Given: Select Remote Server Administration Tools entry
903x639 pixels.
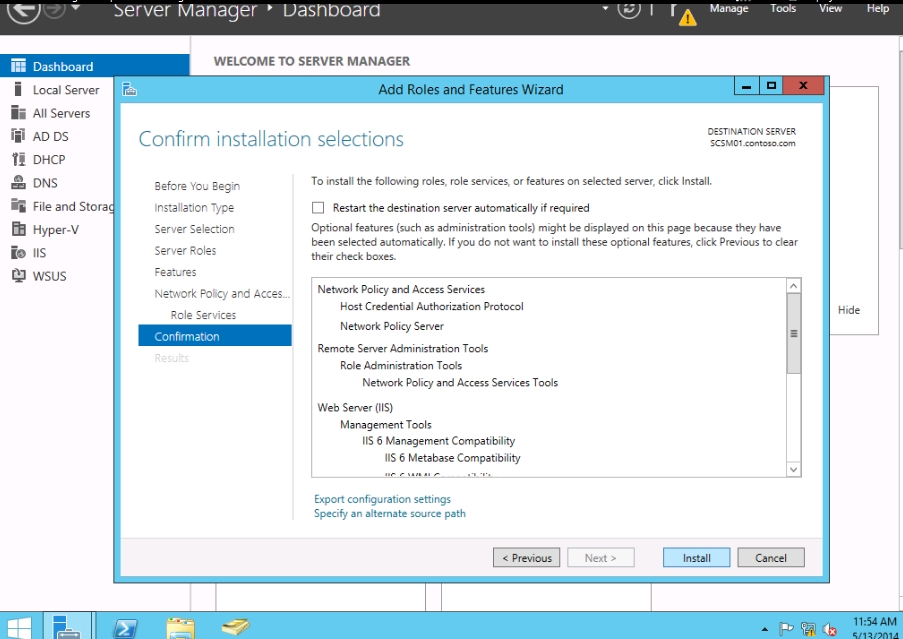Looking at the screenshot, I should [x=403, y=348].
